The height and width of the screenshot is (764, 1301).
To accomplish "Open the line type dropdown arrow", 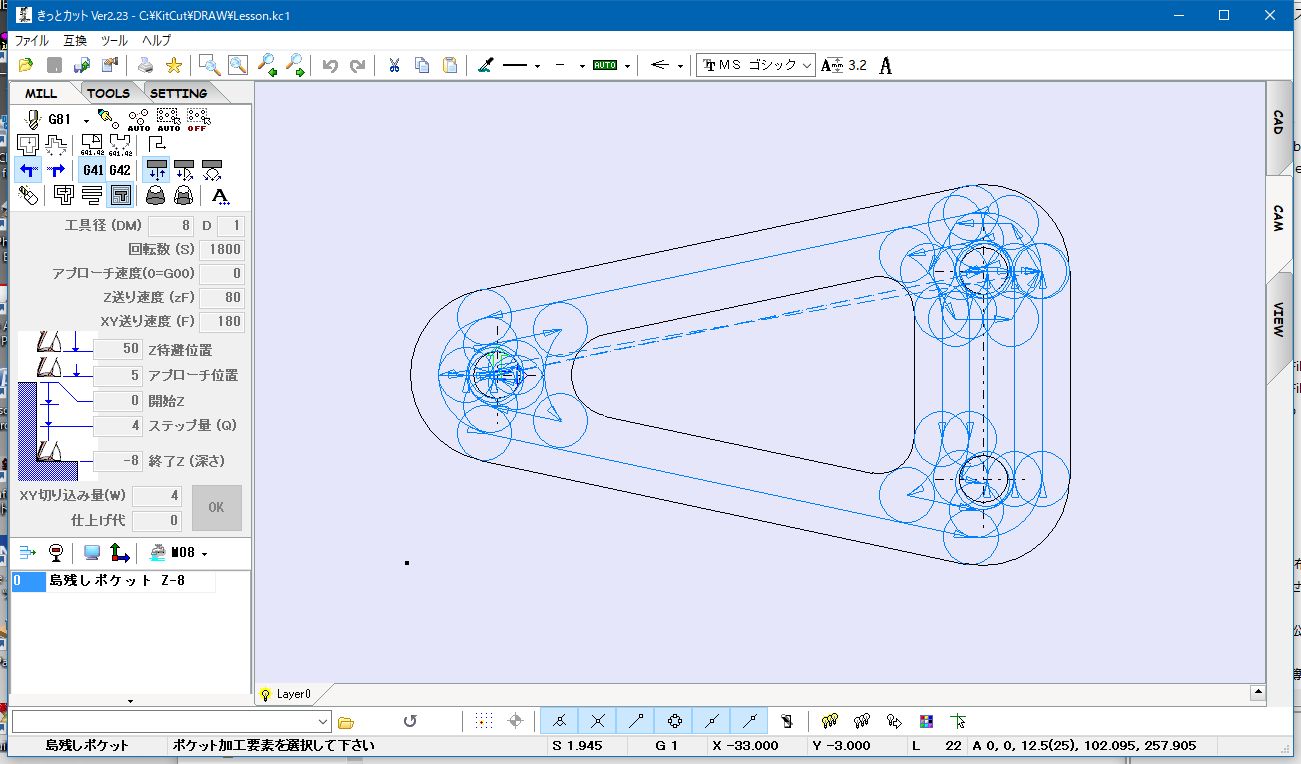I will [537, 66].
